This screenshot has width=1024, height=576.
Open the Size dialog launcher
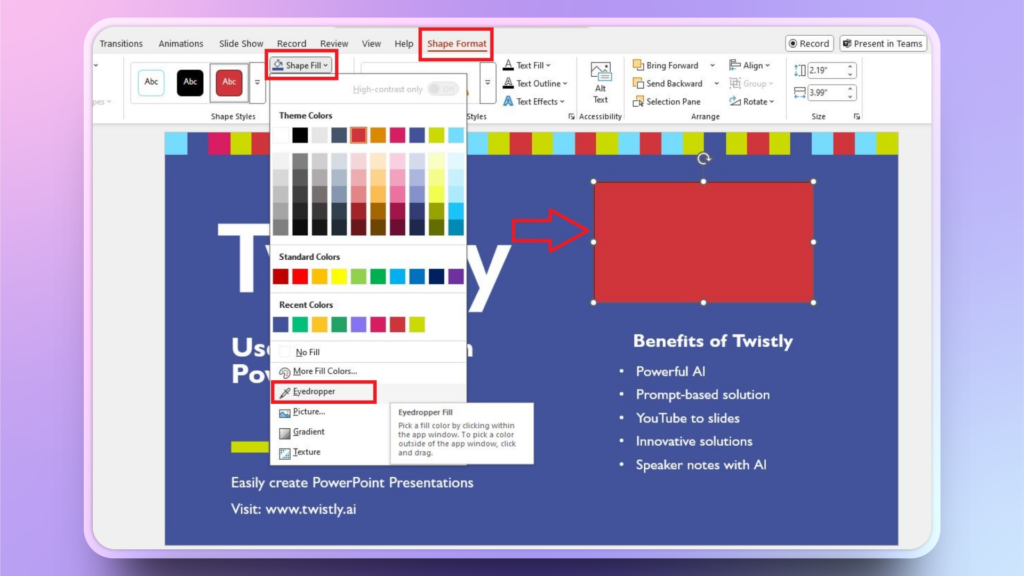pos(857,116)
